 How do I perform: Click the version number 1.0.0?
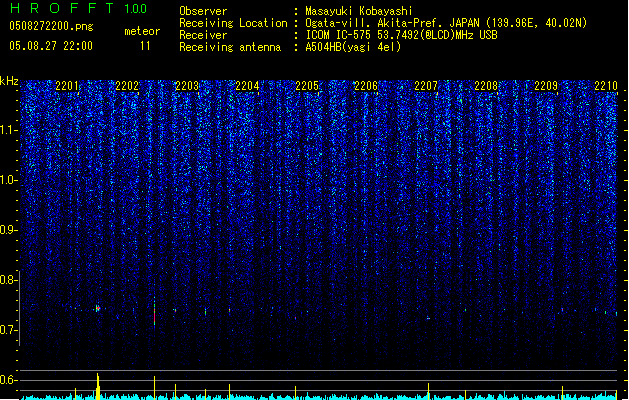coord(136,9)
